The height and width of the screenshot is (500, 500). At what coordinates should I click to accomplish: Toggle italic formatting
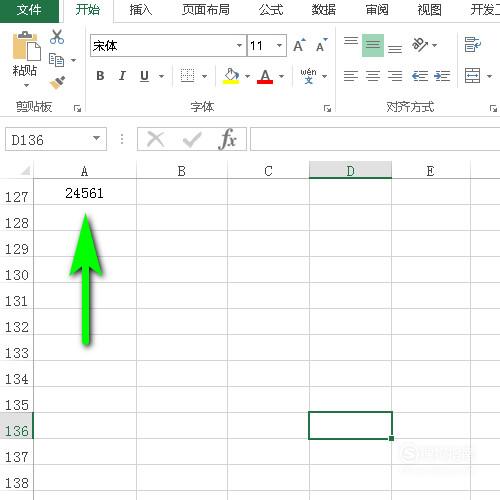[122, 76]
